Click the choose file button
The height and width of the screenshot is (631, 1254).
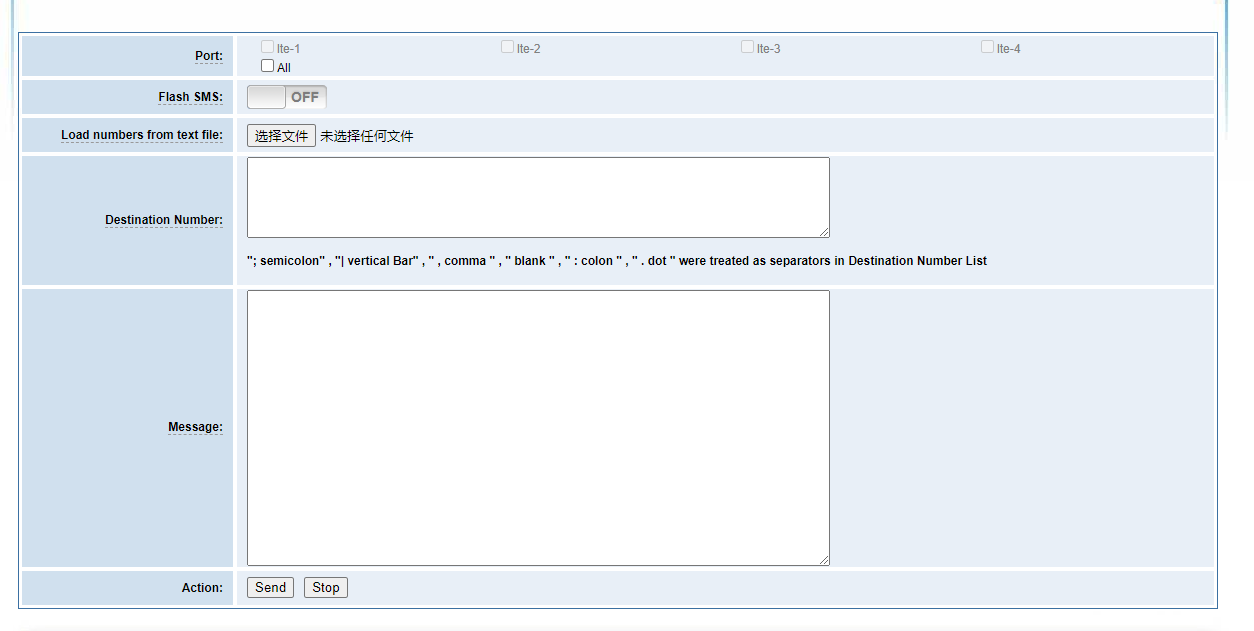pyautogui.click(x=281, y=136)
